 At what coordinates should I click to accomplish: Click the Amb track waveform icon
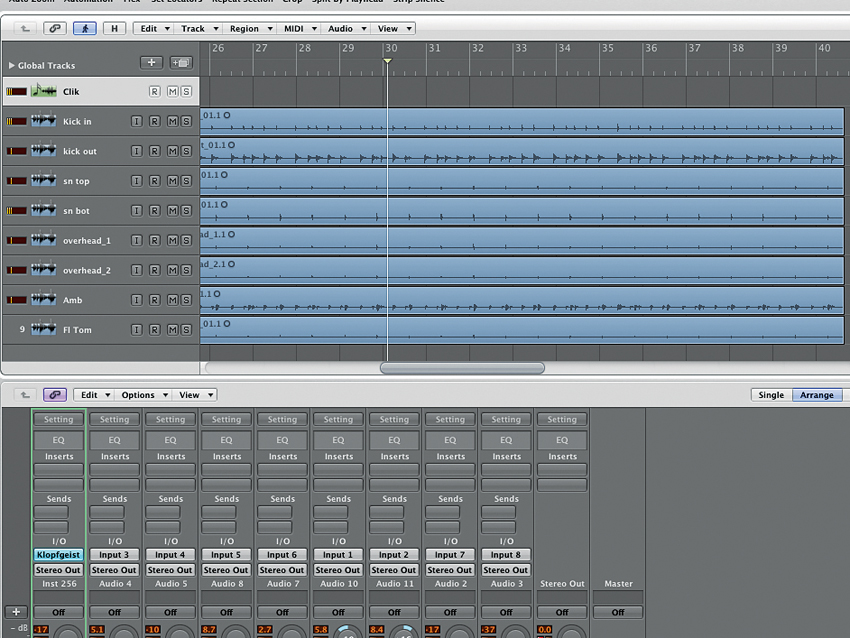pyautogui.click(x=43, y=299)
